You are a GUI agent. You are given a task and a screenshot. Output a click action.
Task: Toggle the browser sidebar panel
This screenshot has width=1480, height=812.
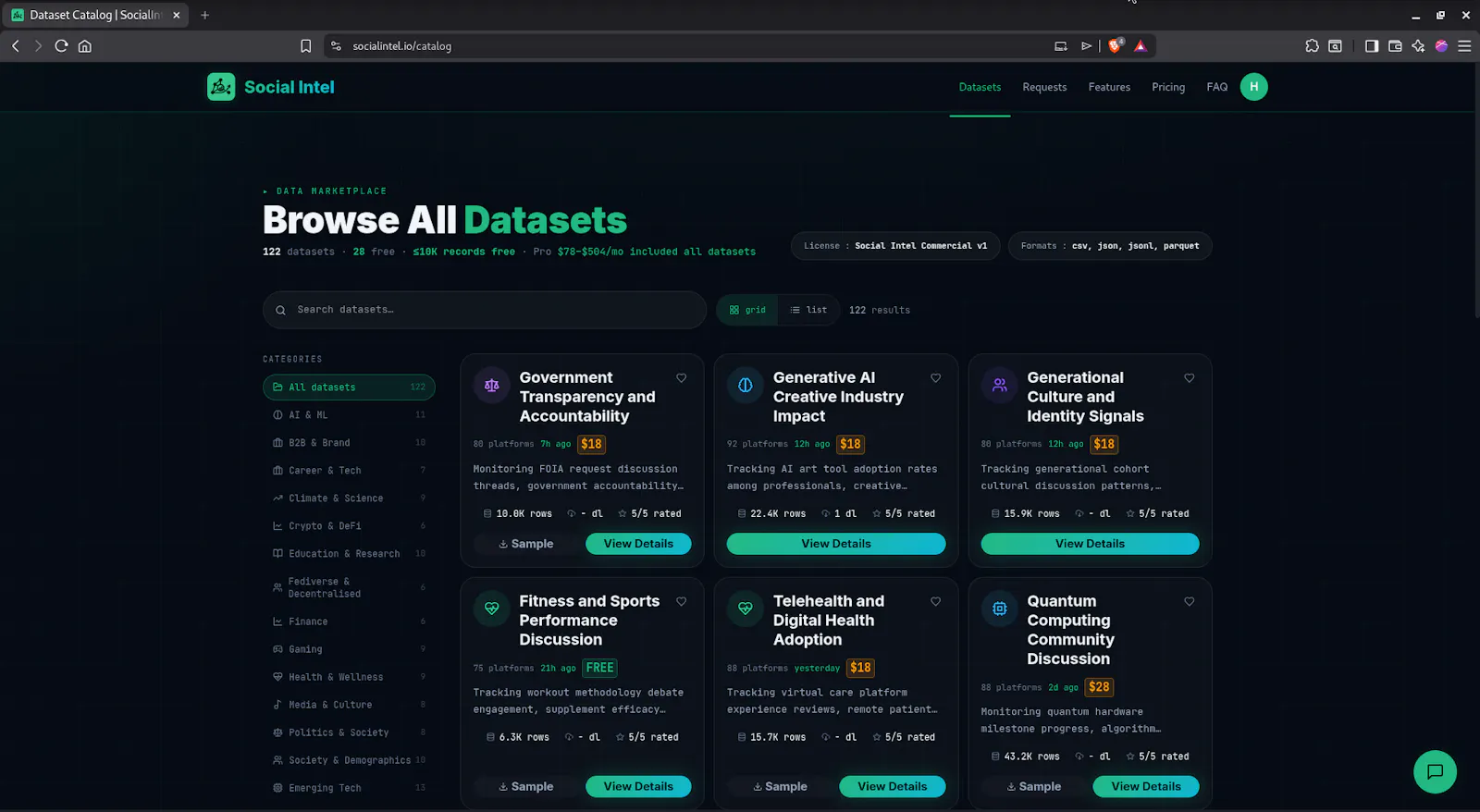(x=1372, y=45)
